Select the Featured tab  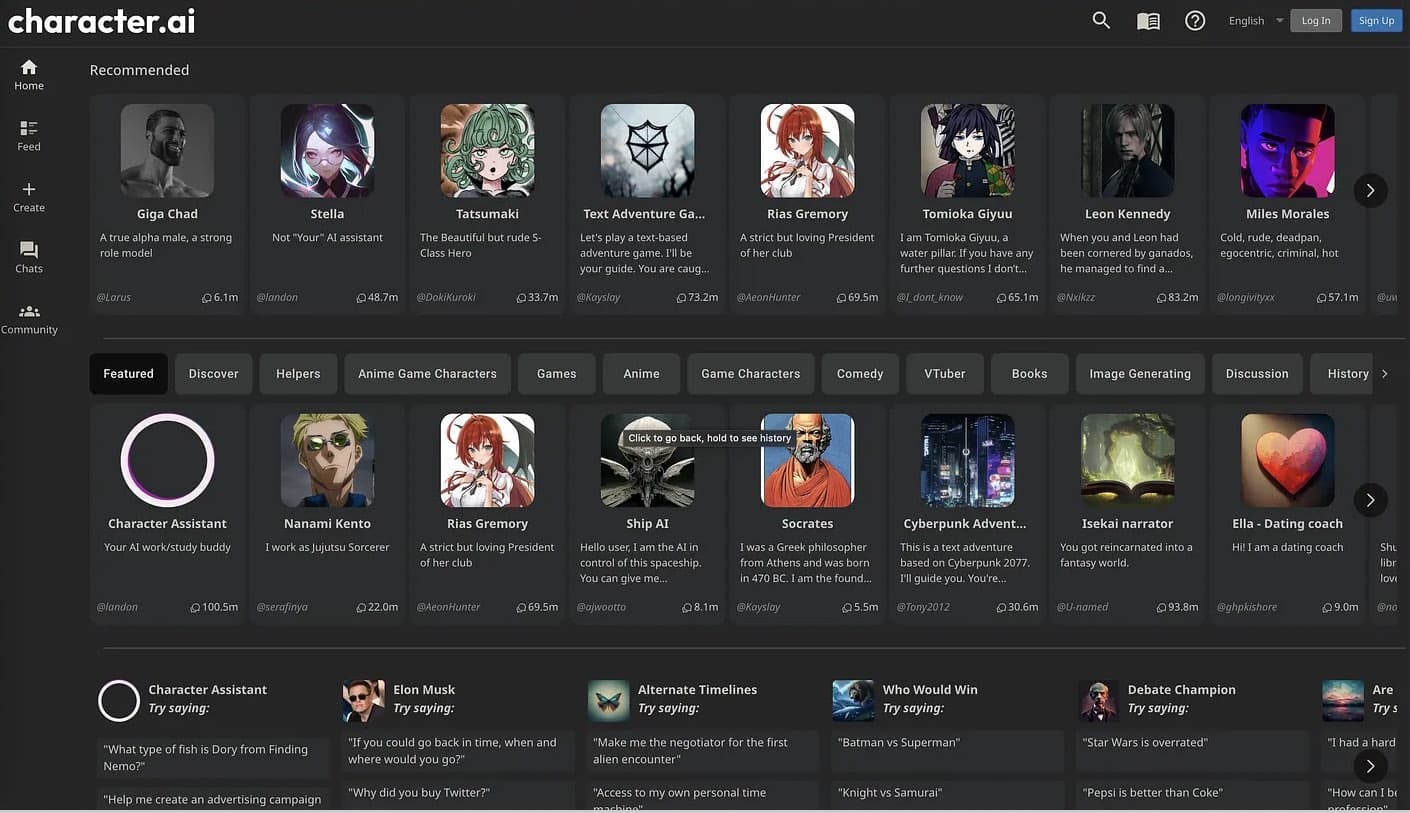[x=128, y=373]
